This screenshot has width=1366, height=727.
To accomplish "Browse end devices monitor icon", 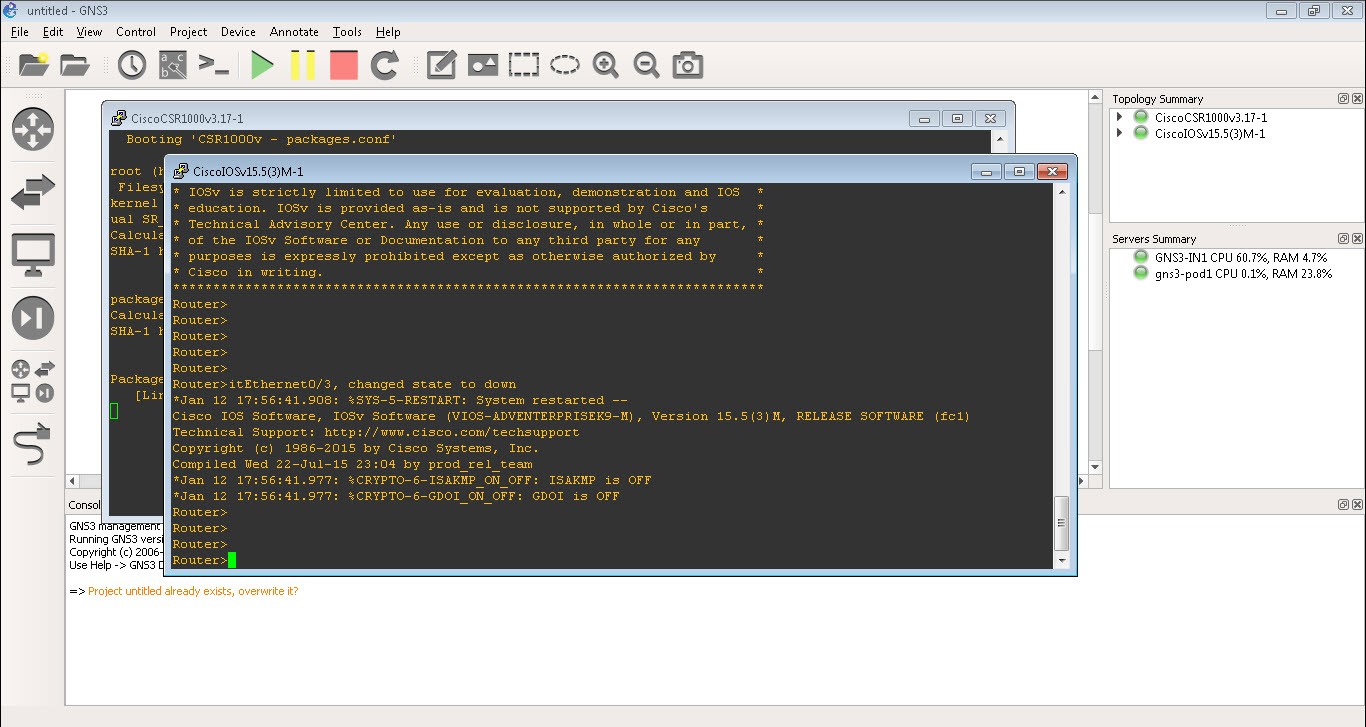I will click(33, 256).
